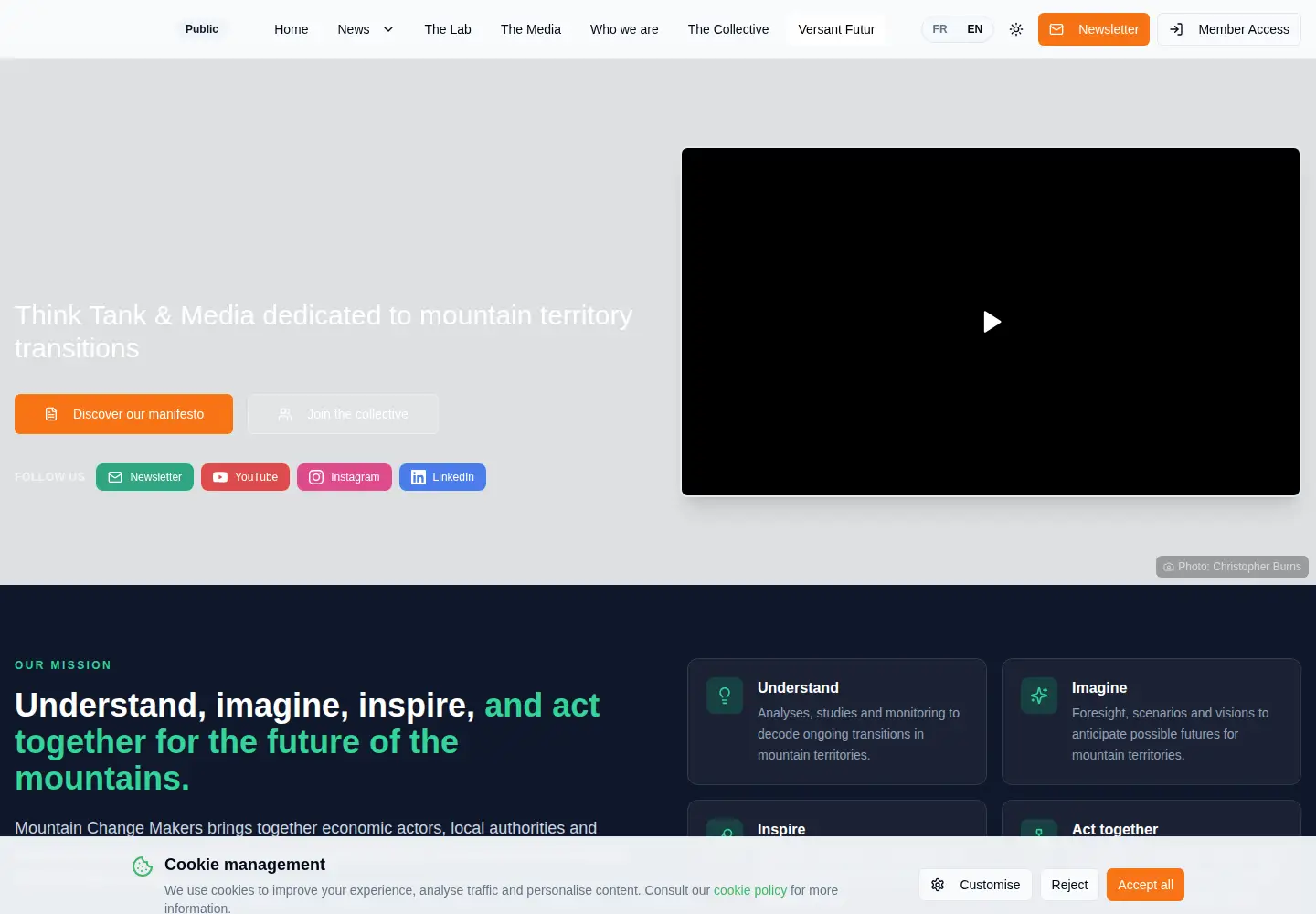Open the green Newsletter follow link
The width and height of the screenshot is (1316, 914).
pos(144,477)
